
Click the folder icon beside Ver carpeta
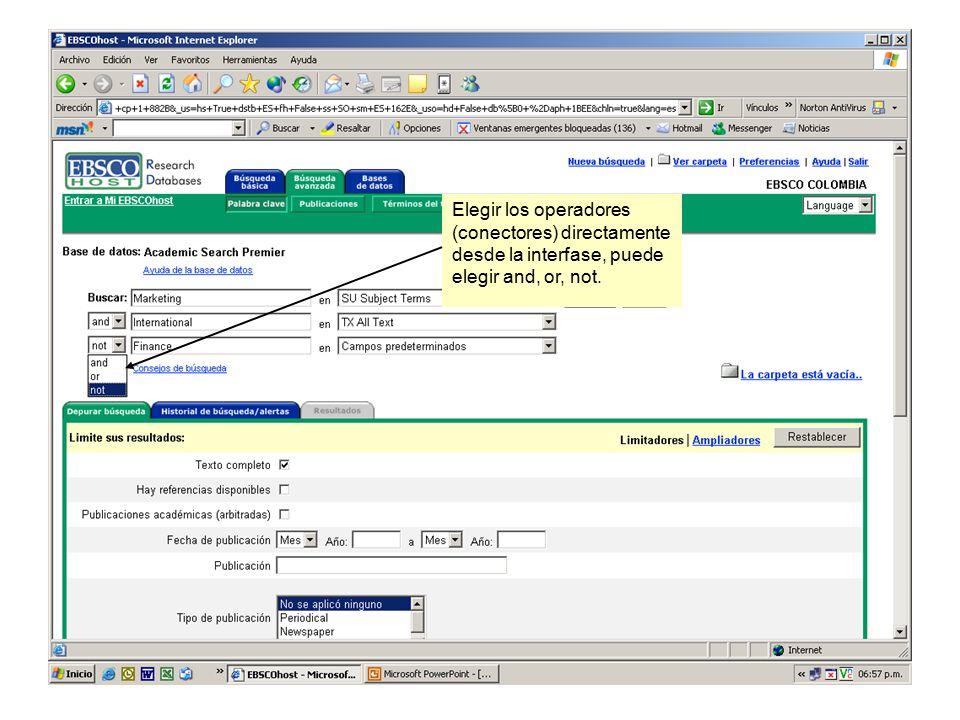tap(664, 160)
